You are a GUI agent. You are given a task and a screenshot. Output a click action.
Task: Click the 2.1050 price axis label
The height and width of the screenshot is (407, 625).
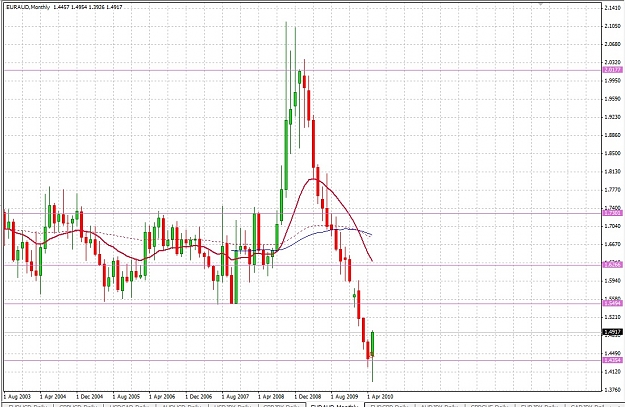pos(613,26)
